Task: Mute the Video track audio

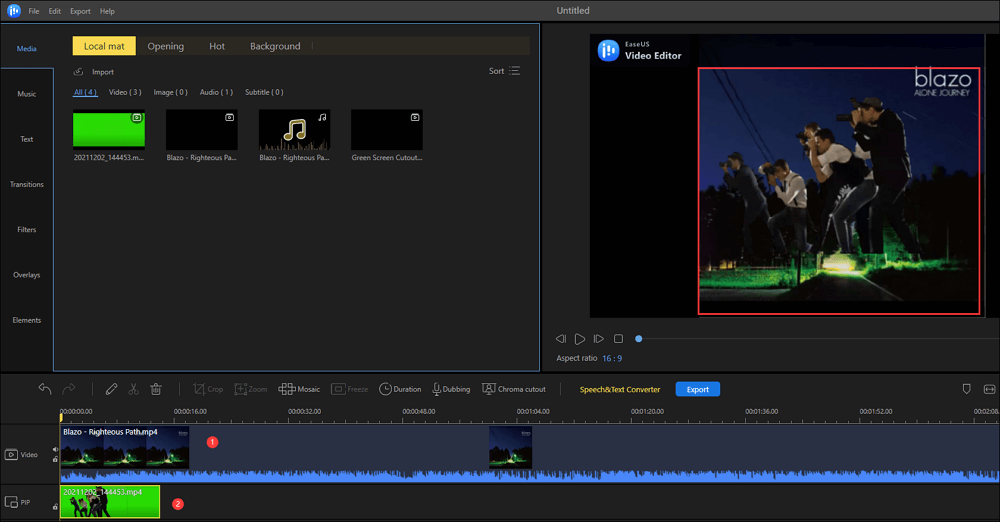Action: pyautogui.click(x=54, y=450)
